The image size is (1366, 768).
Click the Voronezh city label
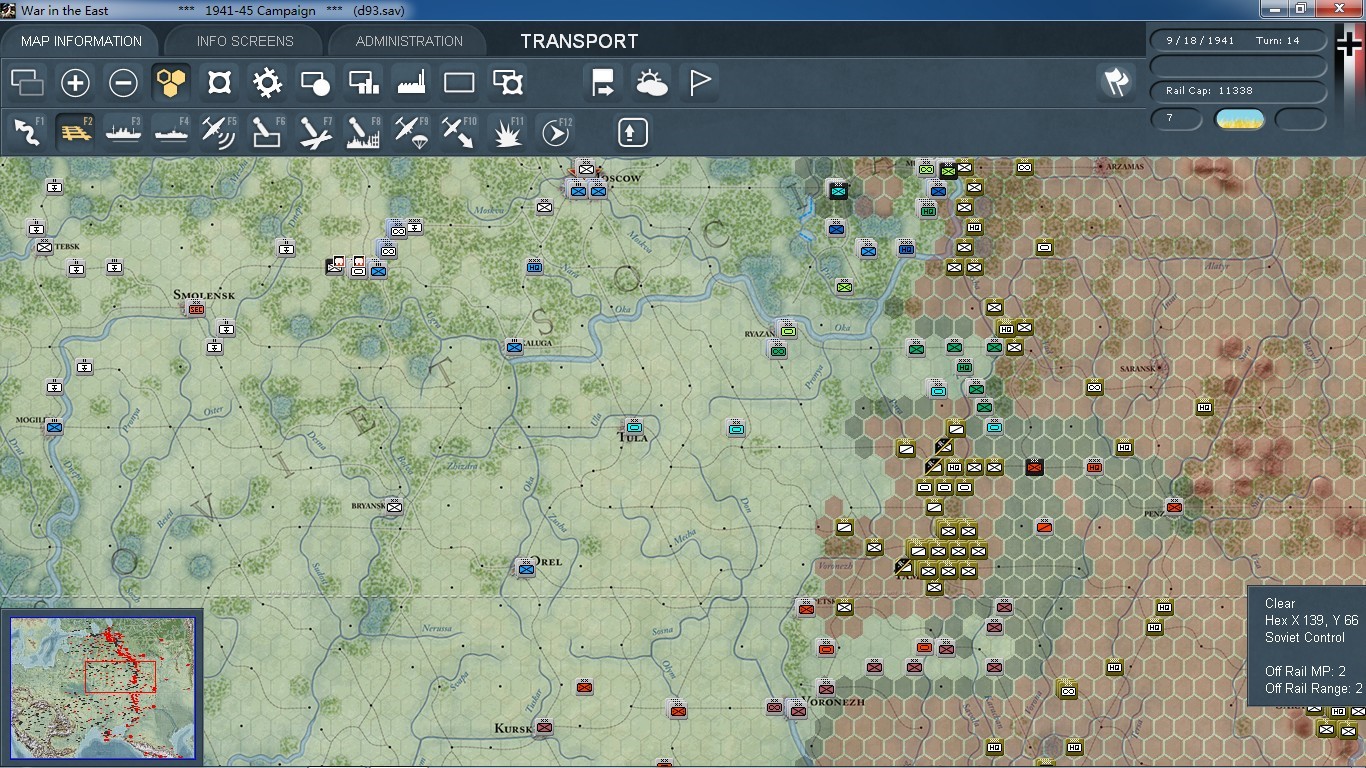833,702
